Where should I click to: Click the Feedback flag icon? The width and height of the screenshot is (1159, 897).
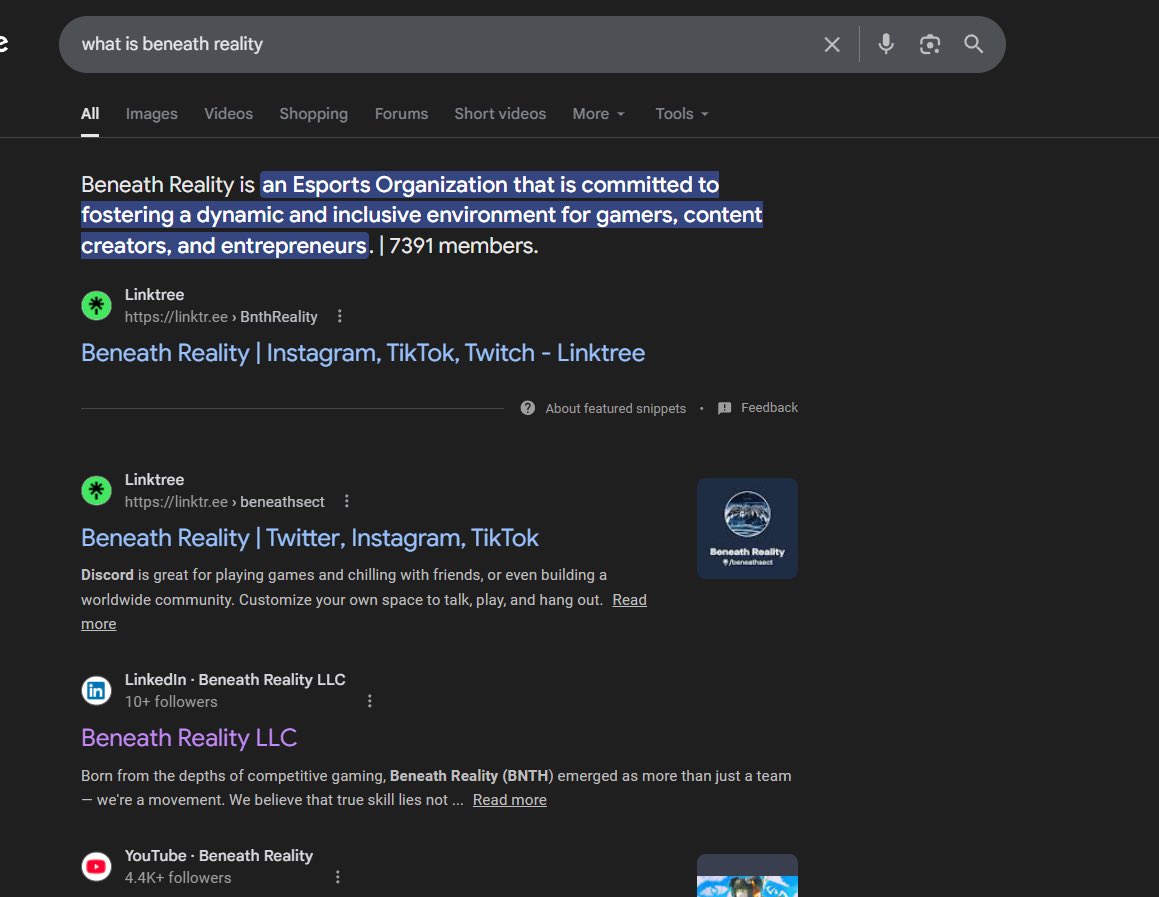(724, 408)
